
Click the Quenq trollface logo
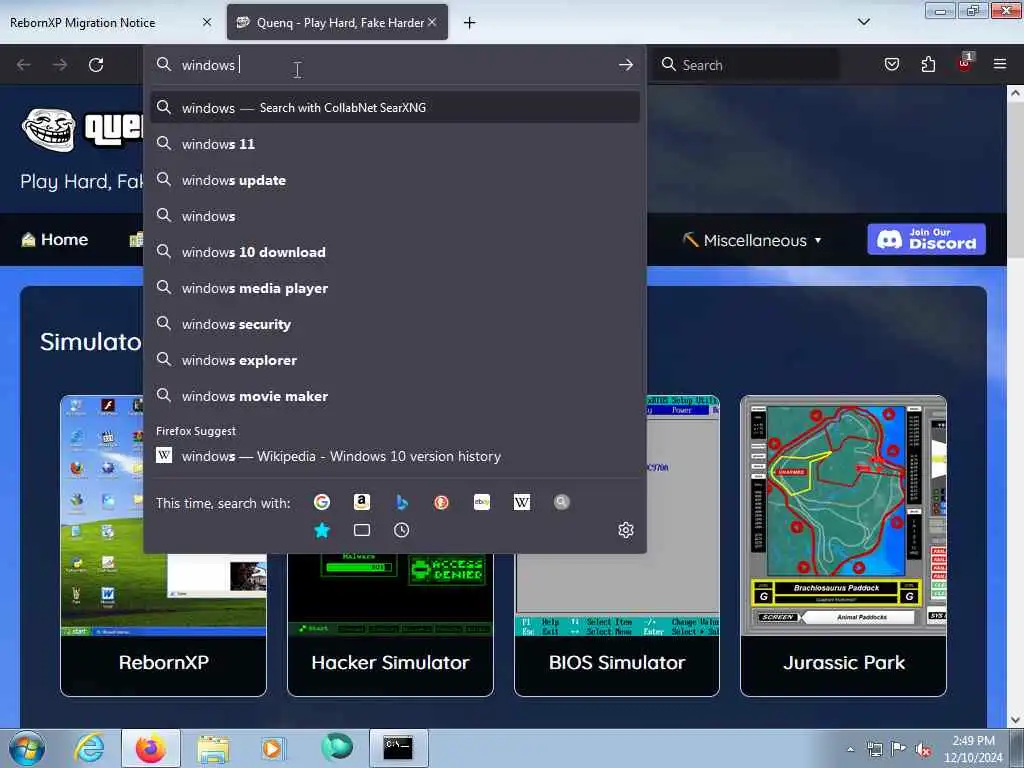[x=48, y=129]
